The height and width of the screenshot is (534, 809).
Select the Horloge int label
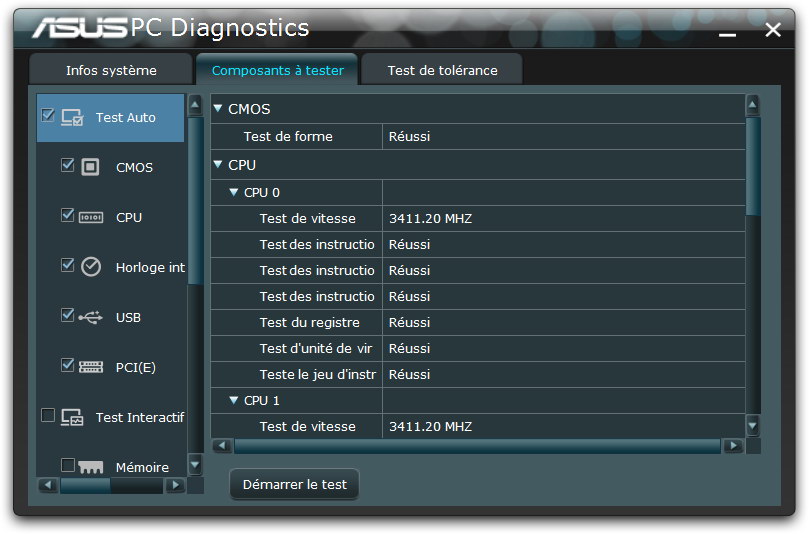pyautogui.click(x=150, y=267)
